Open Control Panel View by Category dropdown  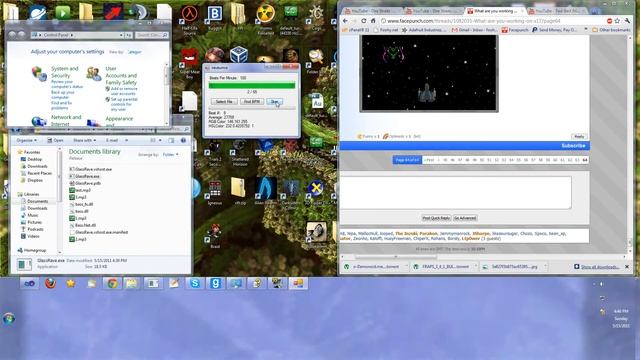[x=135, y=52]
